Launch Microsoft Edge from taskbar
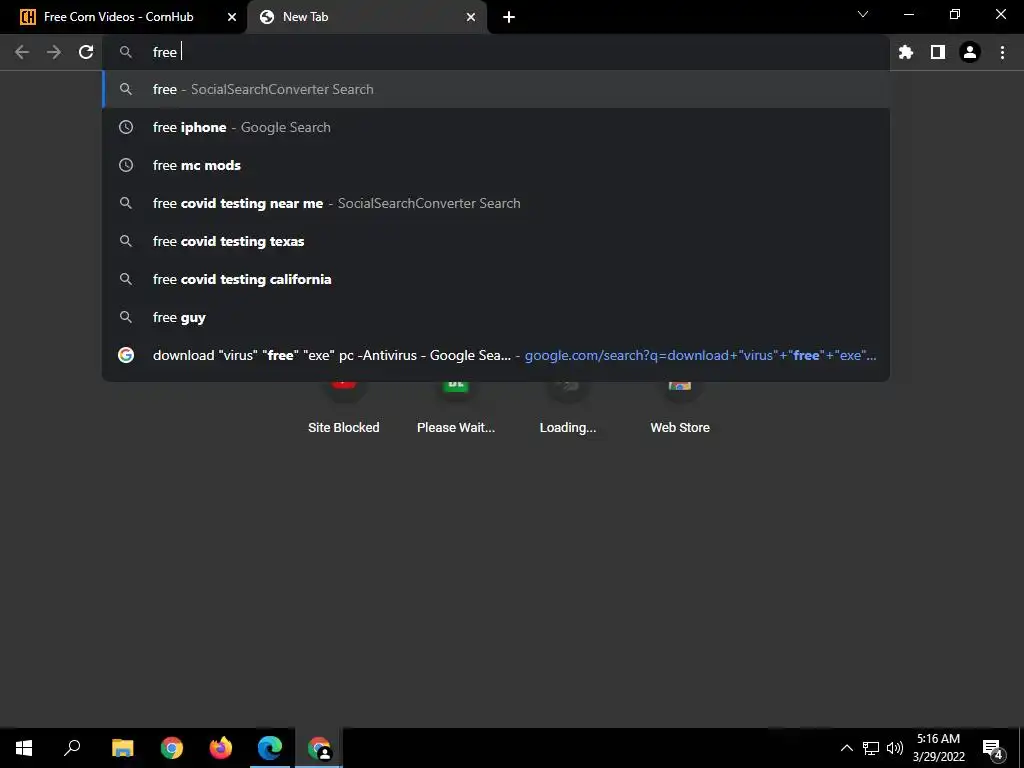This screenshot has width=1024, height=768. (x=270, y=748)
